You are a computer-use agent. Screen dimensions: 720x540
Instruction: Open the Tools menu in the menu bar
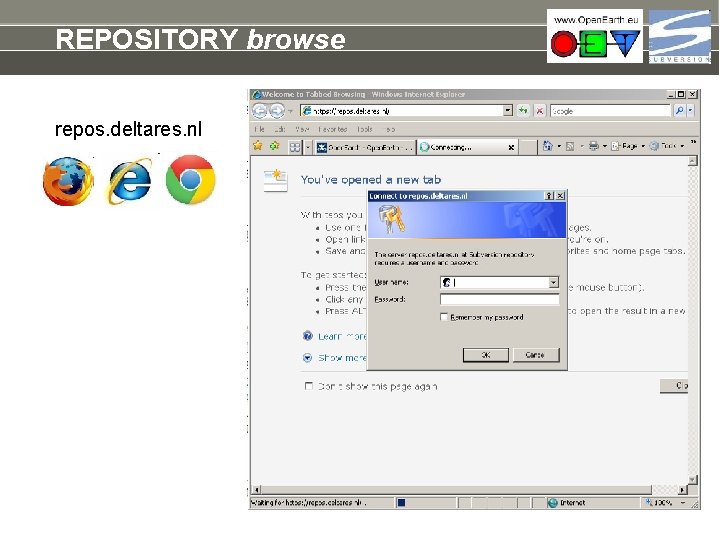coord(365,129)
